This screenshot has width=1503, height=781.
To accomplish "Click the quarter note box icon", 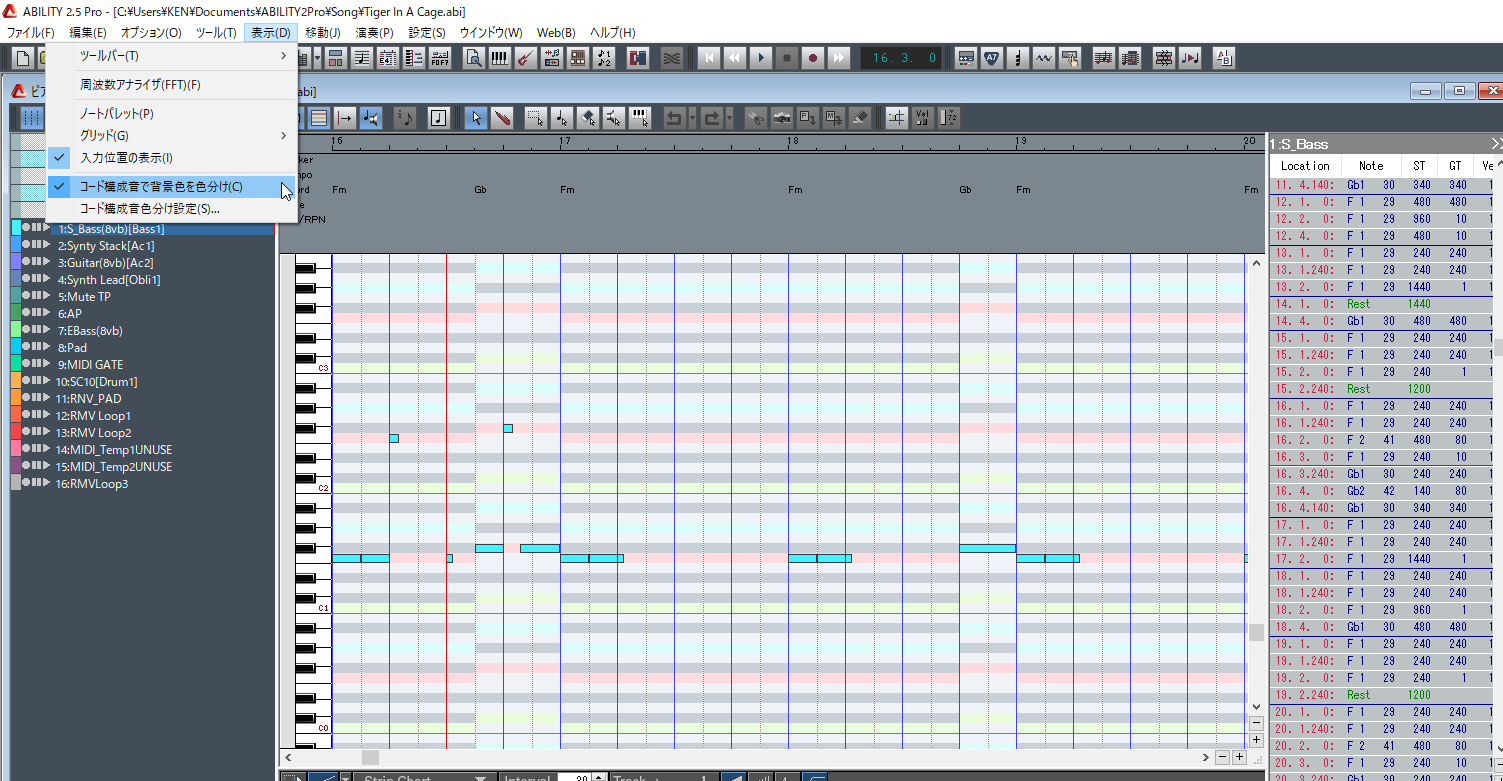I will 438,118.
